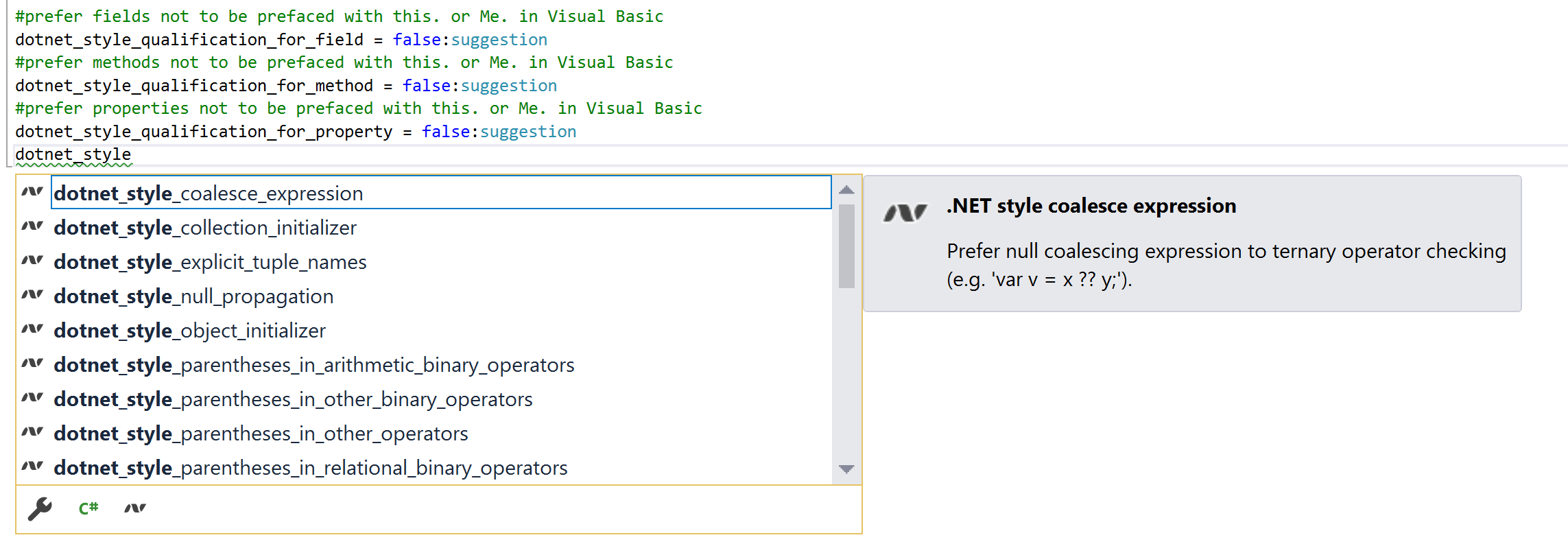Select dotnet_style_parentheses_in_relational_binary_operators item
The height and width of the screenshot is (555, 1568).
point(442,468)
